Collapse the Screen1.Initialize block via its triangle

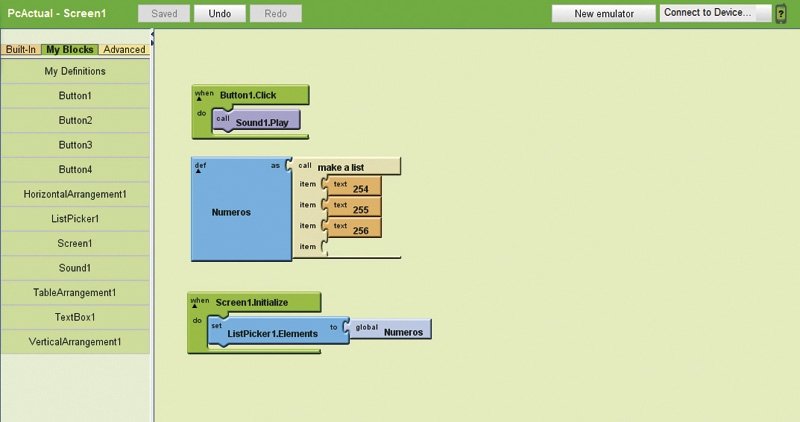click(x=194, y=306)
